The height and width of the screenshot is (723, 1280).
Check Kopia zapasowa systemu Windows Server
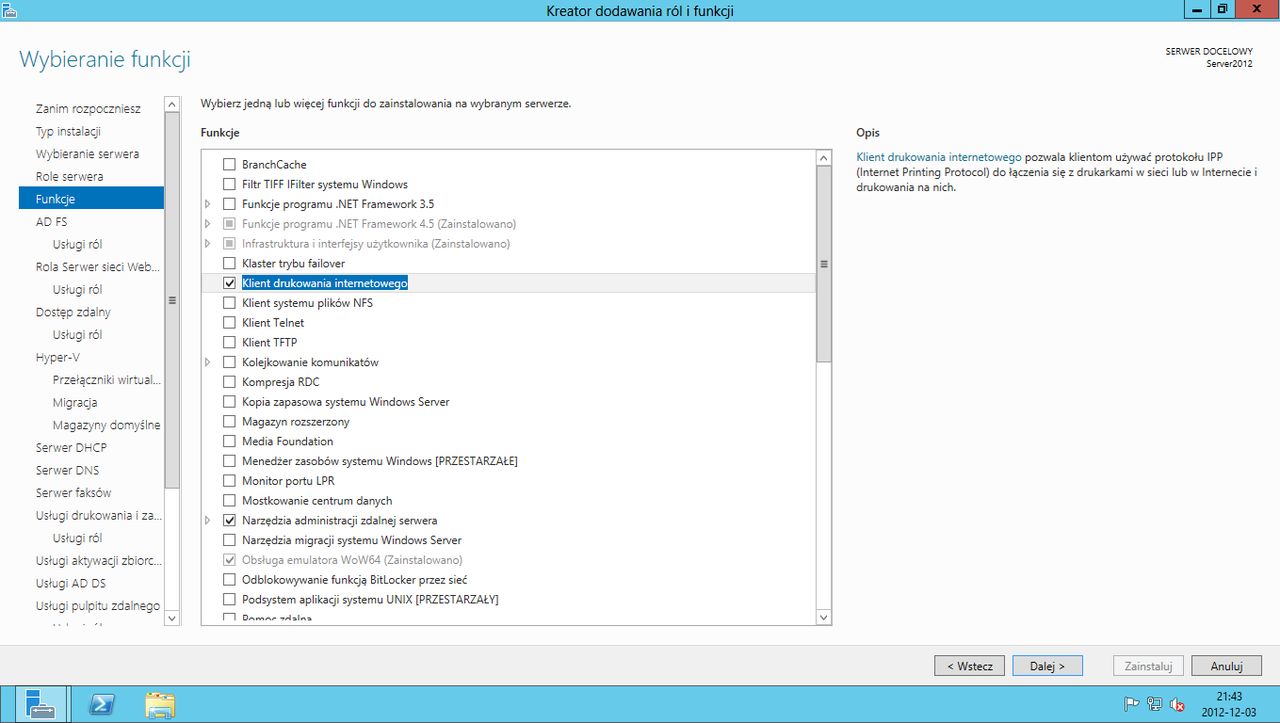(x=229, y=402)
